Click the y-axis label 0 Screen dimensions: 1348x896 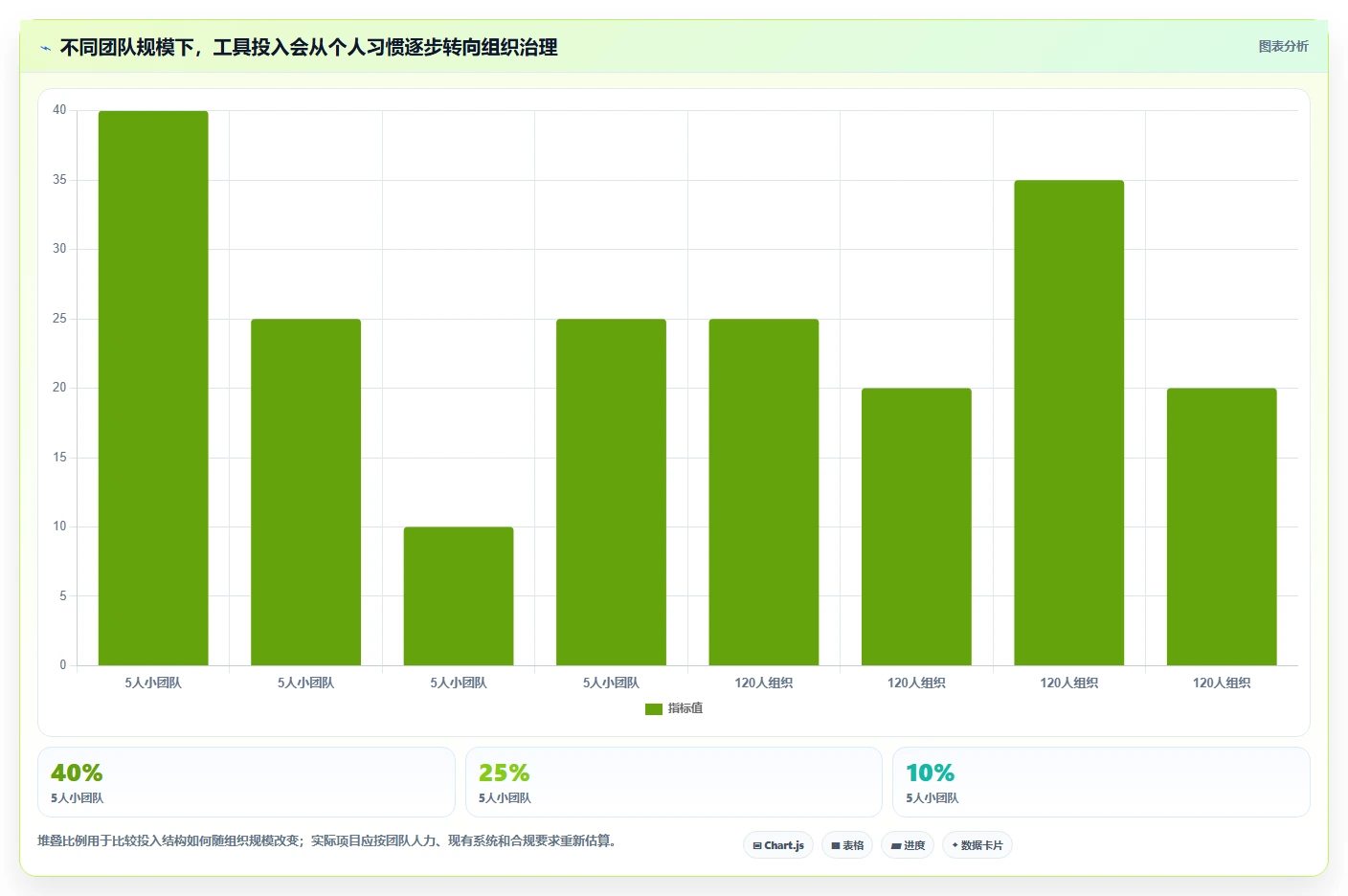[x=63, y=665]
